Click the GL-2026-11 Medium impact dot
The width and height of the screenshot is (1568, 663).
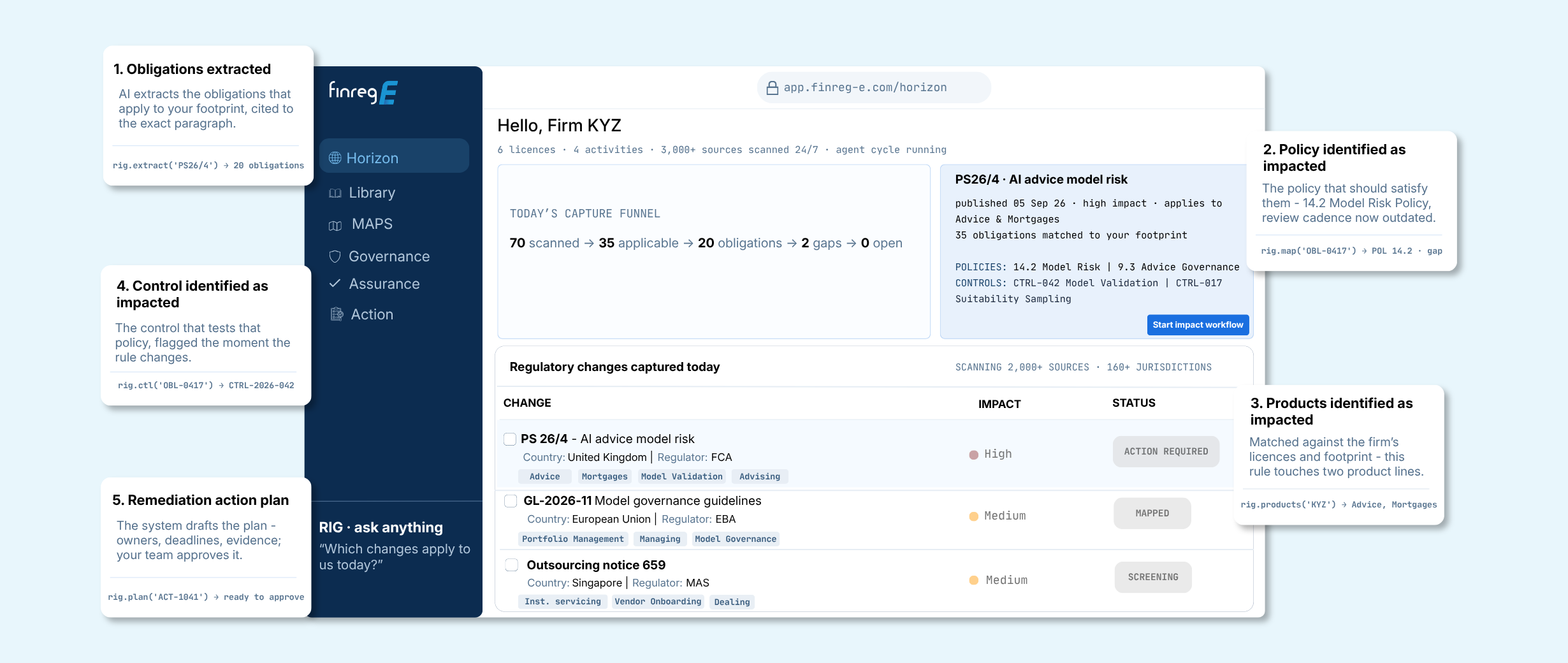[x=974, y=516]
